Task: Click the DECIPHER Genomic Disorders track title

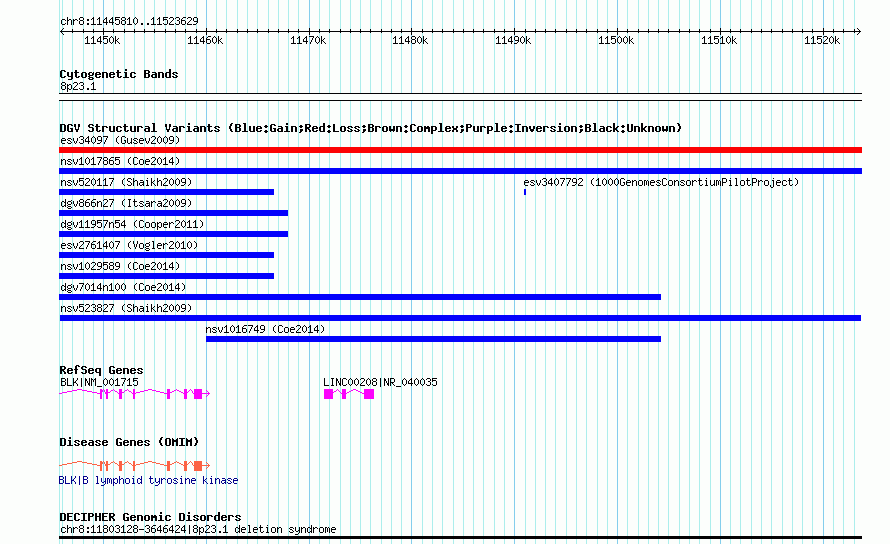Action: click(x=150, y=517)
